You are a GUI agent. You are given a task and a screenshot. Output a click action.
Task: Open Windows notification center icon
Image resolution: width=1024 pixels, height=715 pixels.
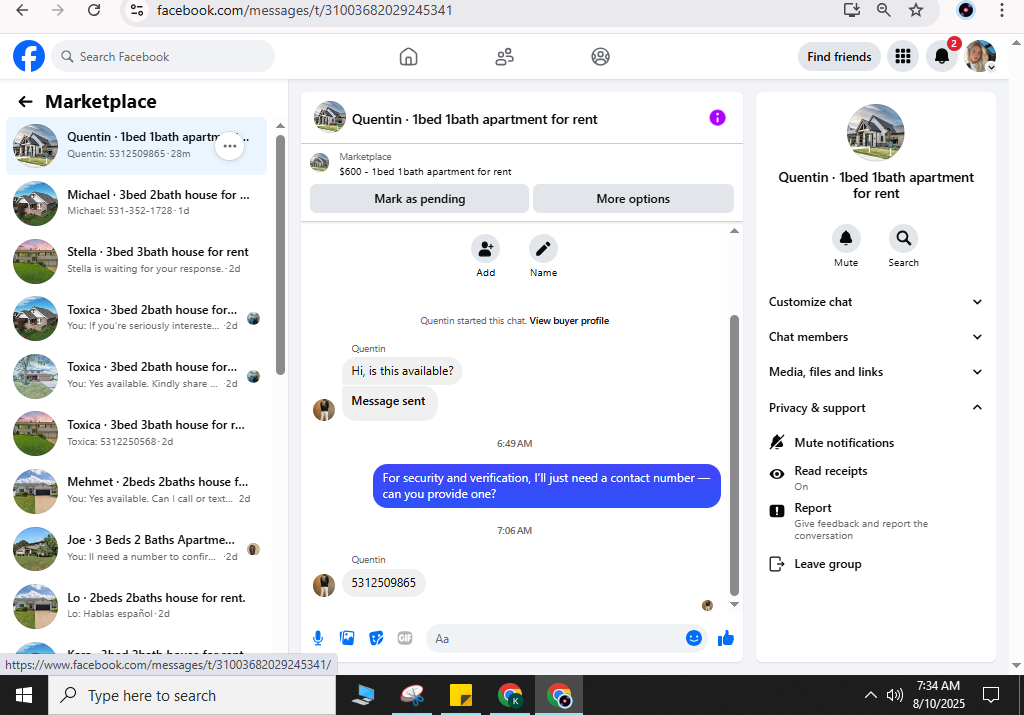(991, 695)
